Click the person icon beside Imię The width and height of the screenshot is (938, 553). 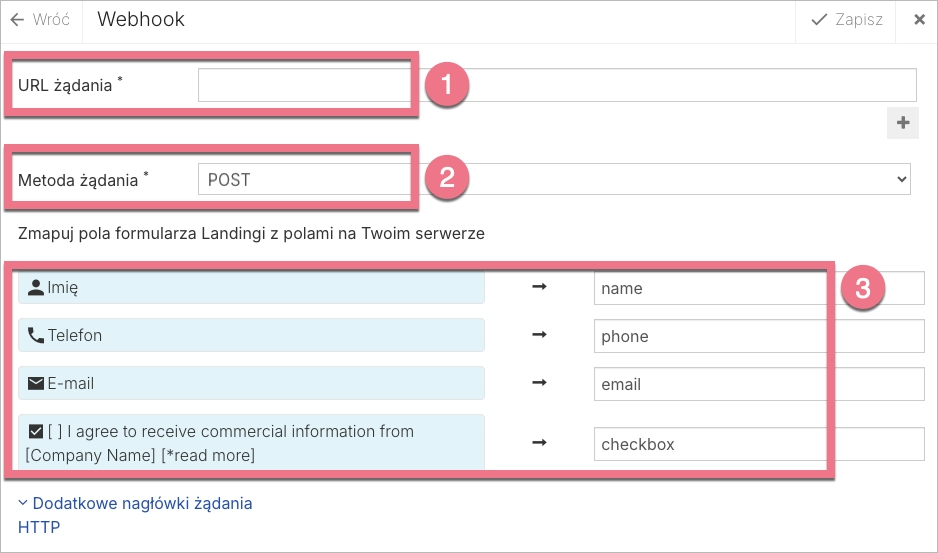36,288
